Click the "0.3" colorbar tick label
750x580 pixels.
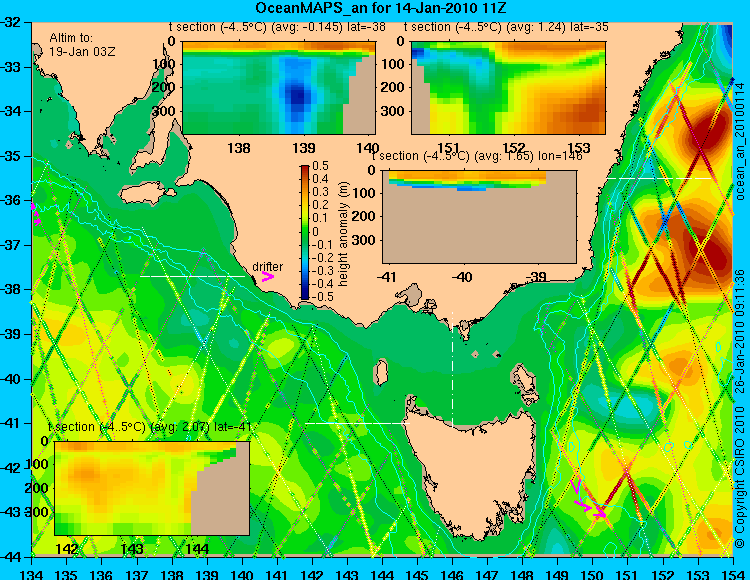click(x=320, y=192)
